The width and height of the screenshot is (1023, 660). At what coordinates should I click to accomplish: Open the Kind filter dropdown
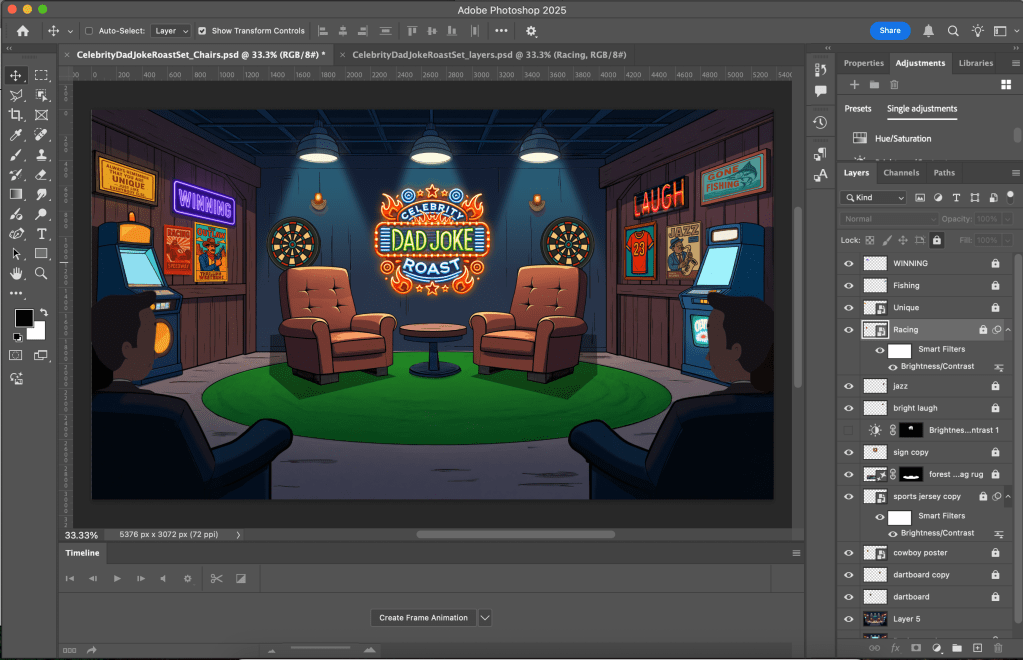tap(874, 198)
